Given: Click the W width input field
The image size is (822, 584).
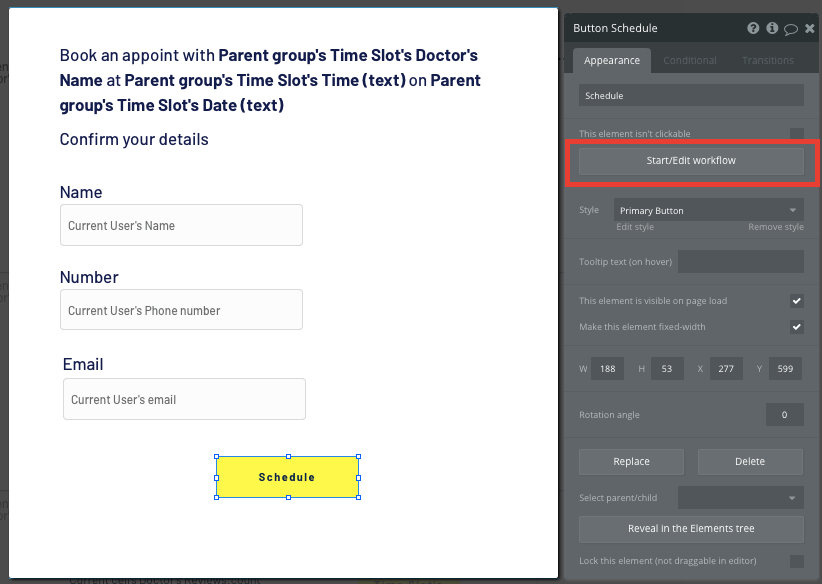Looking at the screenshot, I should pyautogui.click(x=607, y=368).
